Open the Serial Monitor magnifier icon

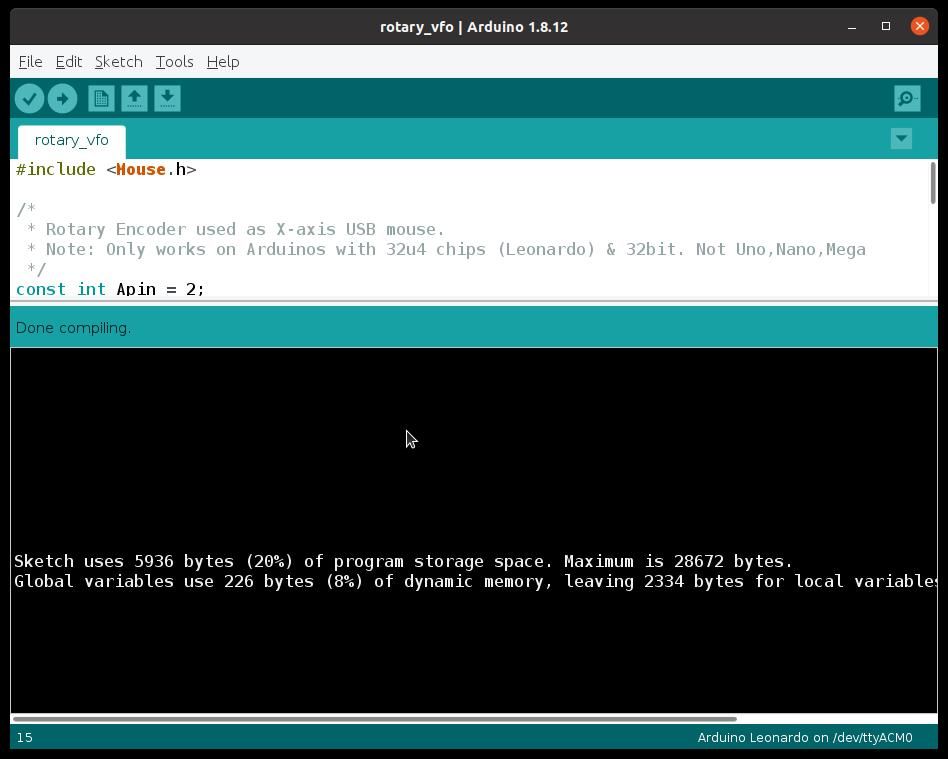pos(907,99)
